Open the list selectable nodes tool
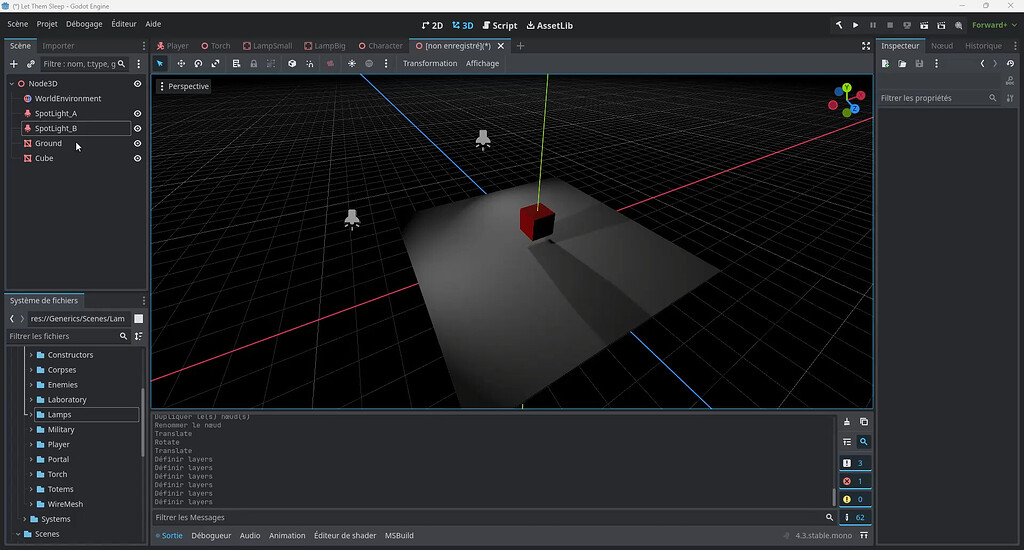Image resolution: width=1024 pixels, height=550 pixels. [x=236, y=63]
